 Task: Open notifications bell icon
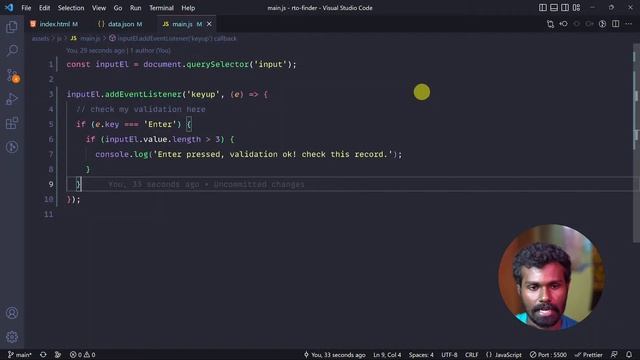(629, 355)
